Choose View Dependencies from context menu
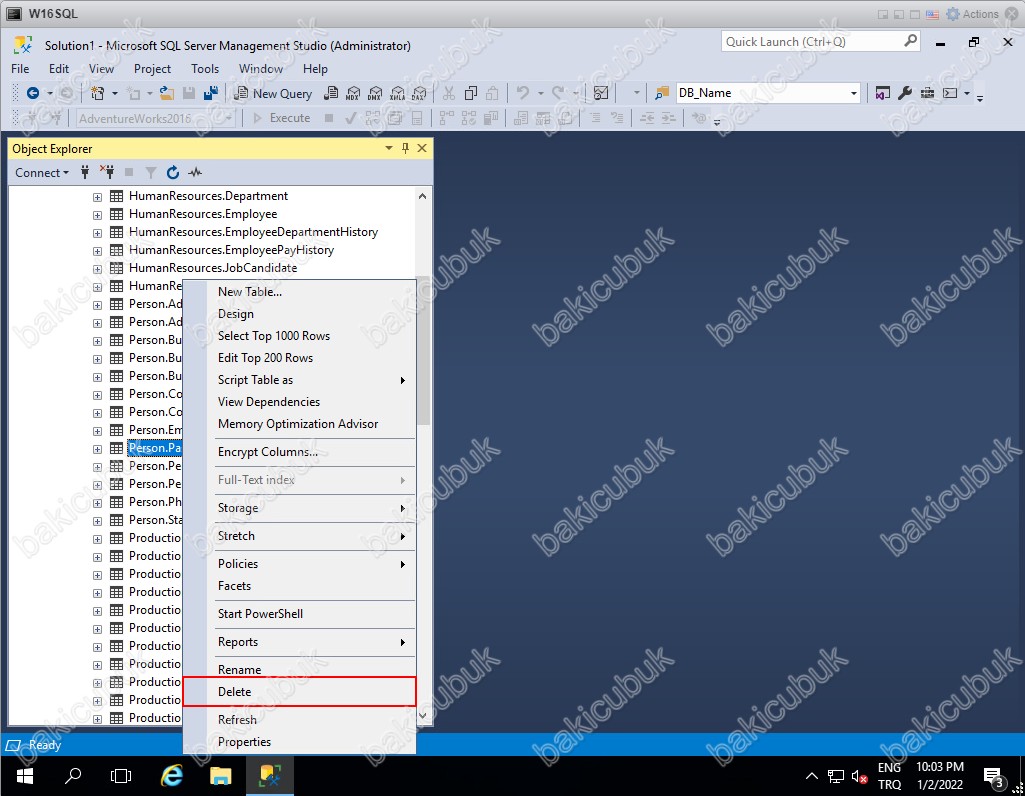Viewport: 1025px width, 796px height. tap(299, 402)
